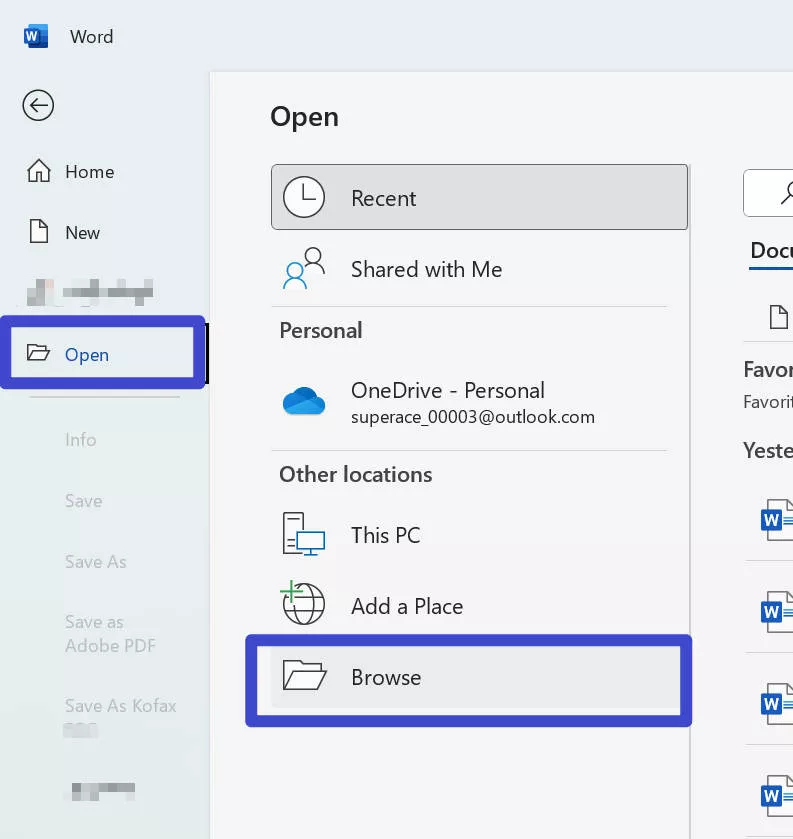Open Shared with Me
793x839 pixels.
pyautogui.click(x=479, y=269)
